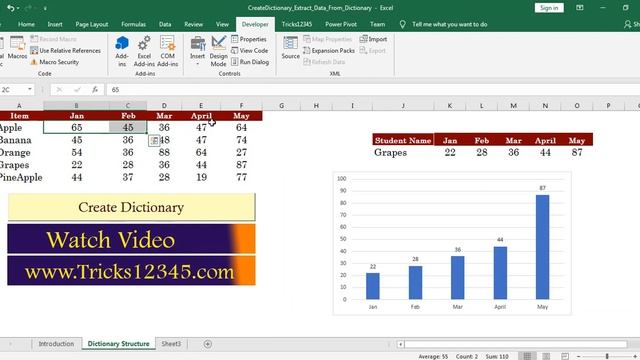Viewport: 640px width, 360px height.
Task: Click the Quick Analysis icon
Action: [x=154, y=141]
